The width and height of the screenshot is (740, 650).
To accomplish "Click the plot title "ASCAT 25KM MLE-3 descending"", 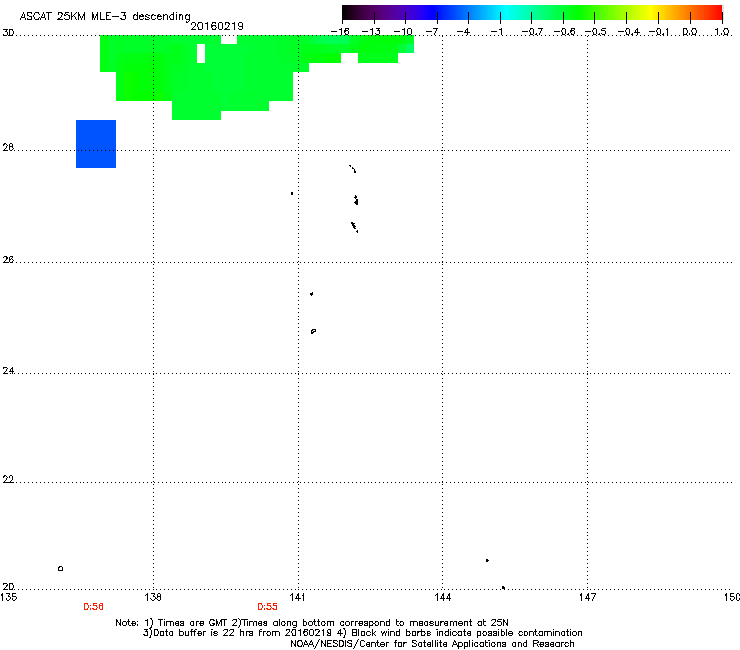I will click(105, 16).
